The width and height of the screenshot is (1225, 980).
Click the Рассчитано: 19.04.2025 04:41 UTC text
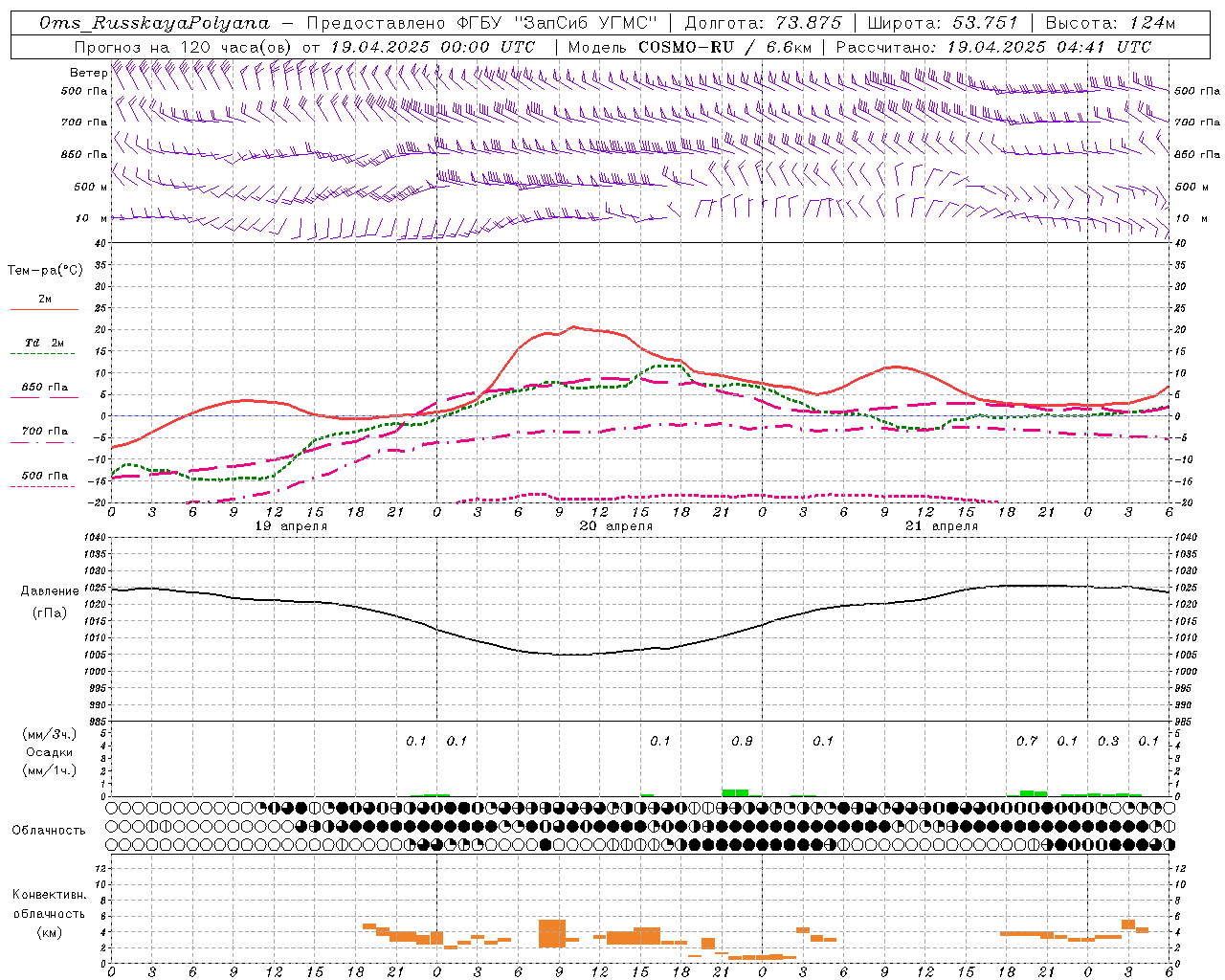pyautogui.click(x=993, y=47)
